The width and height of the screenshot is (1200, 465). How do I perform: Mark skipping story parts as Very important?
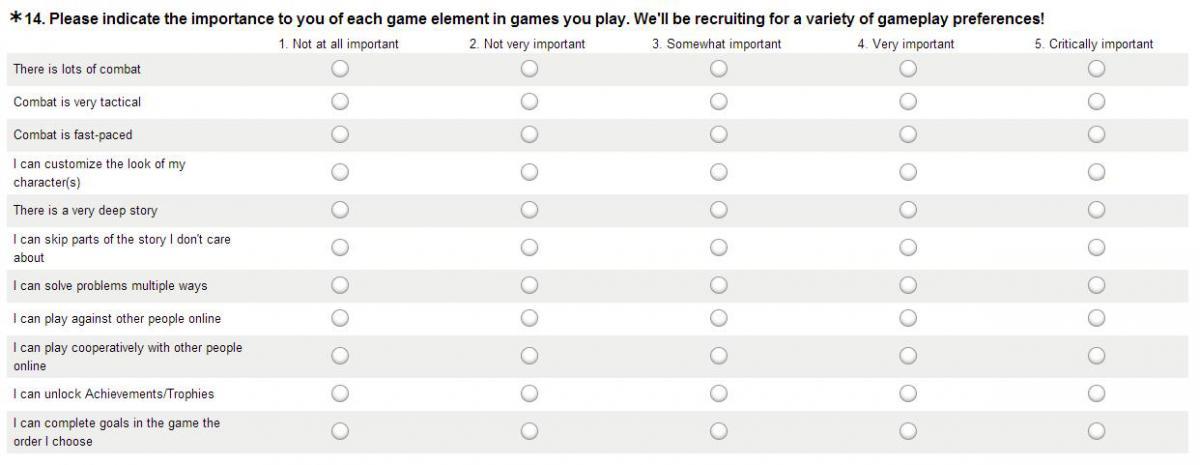[x=908, y=247]
